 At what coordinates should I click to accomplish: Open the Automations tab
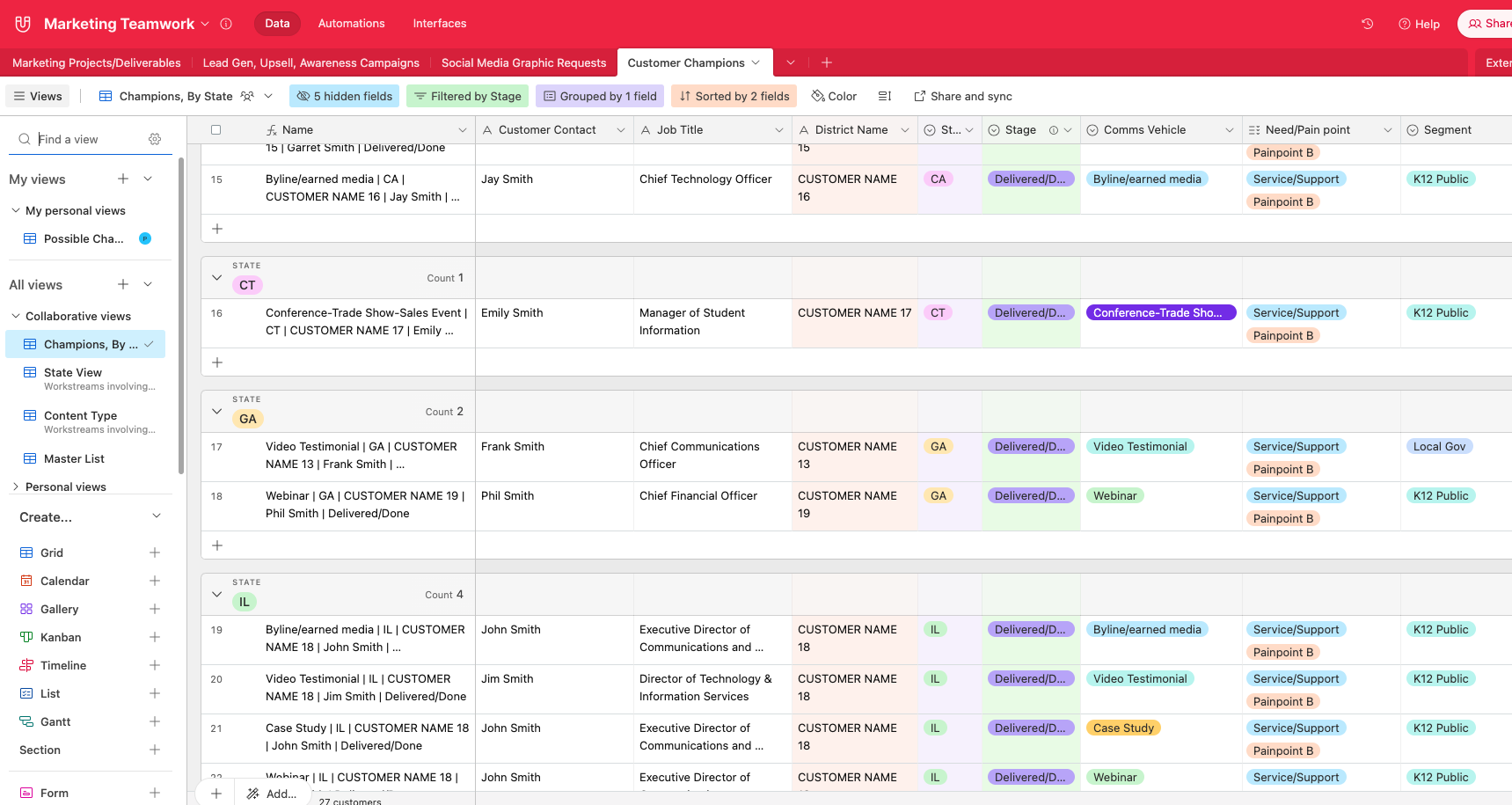[x=351, y=24]
